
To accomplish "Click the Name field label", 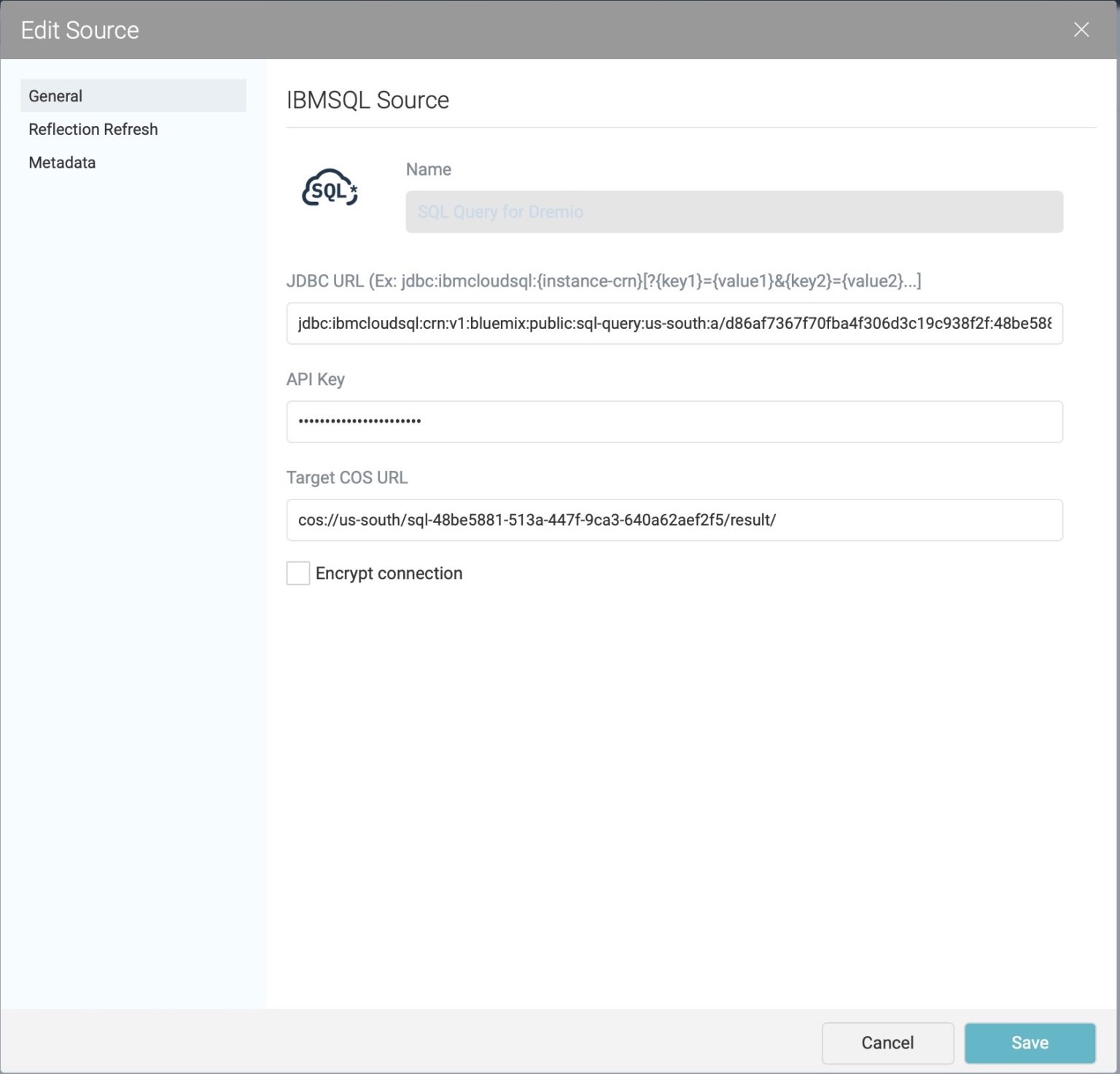I will [429, 169].
